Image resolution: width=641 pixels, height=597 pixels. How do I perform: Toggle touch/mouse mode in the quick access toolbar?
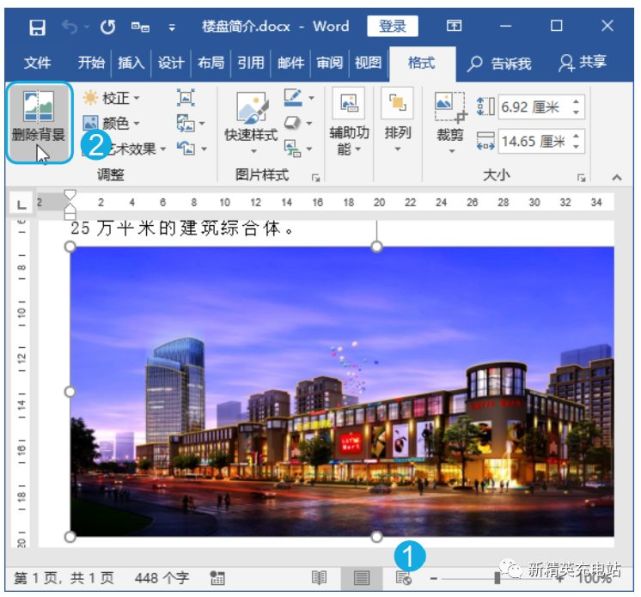[x=139, y=26]
